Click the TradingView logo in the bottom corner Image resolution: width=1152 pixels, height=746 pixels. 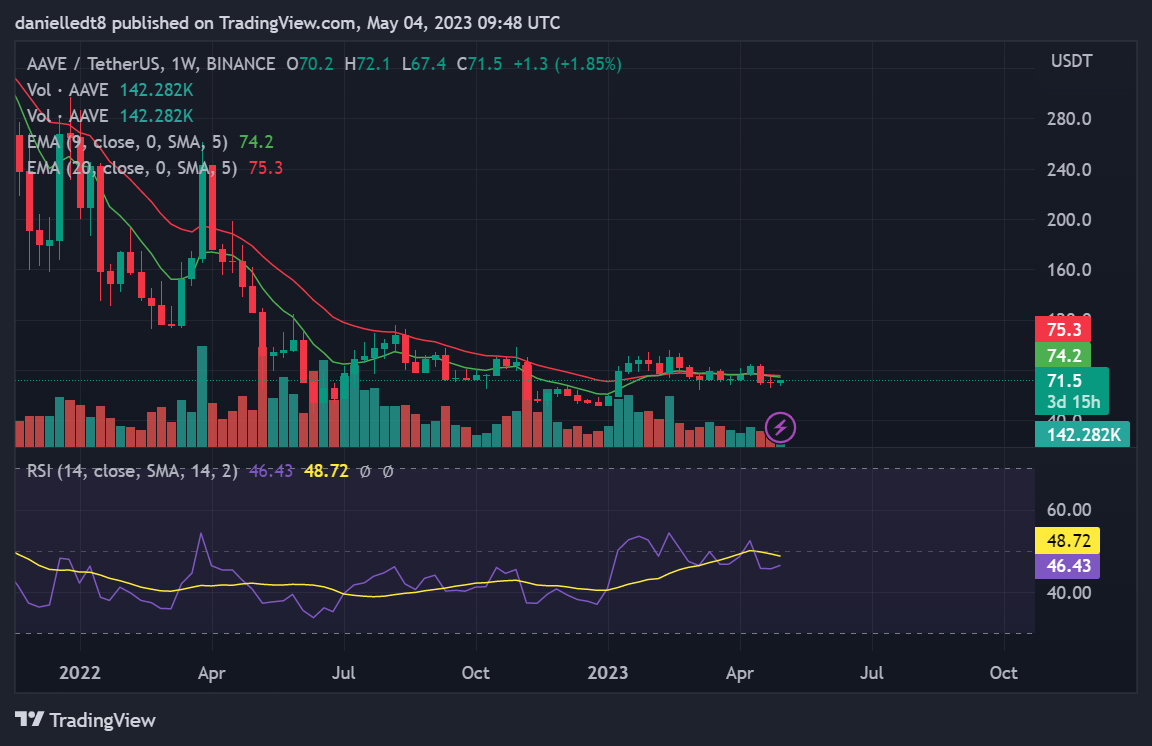tap(84, 720)
